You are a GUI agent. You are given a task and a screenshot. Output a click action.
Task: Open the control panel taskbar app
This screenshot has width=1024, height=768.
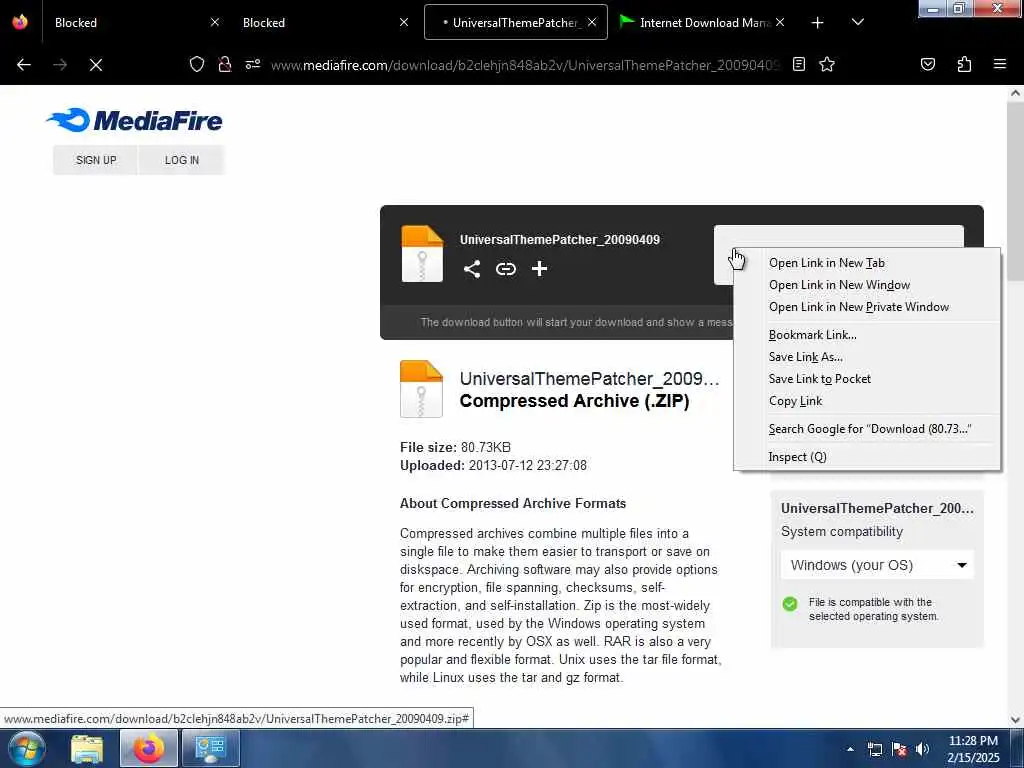click(x=210, y=748)
